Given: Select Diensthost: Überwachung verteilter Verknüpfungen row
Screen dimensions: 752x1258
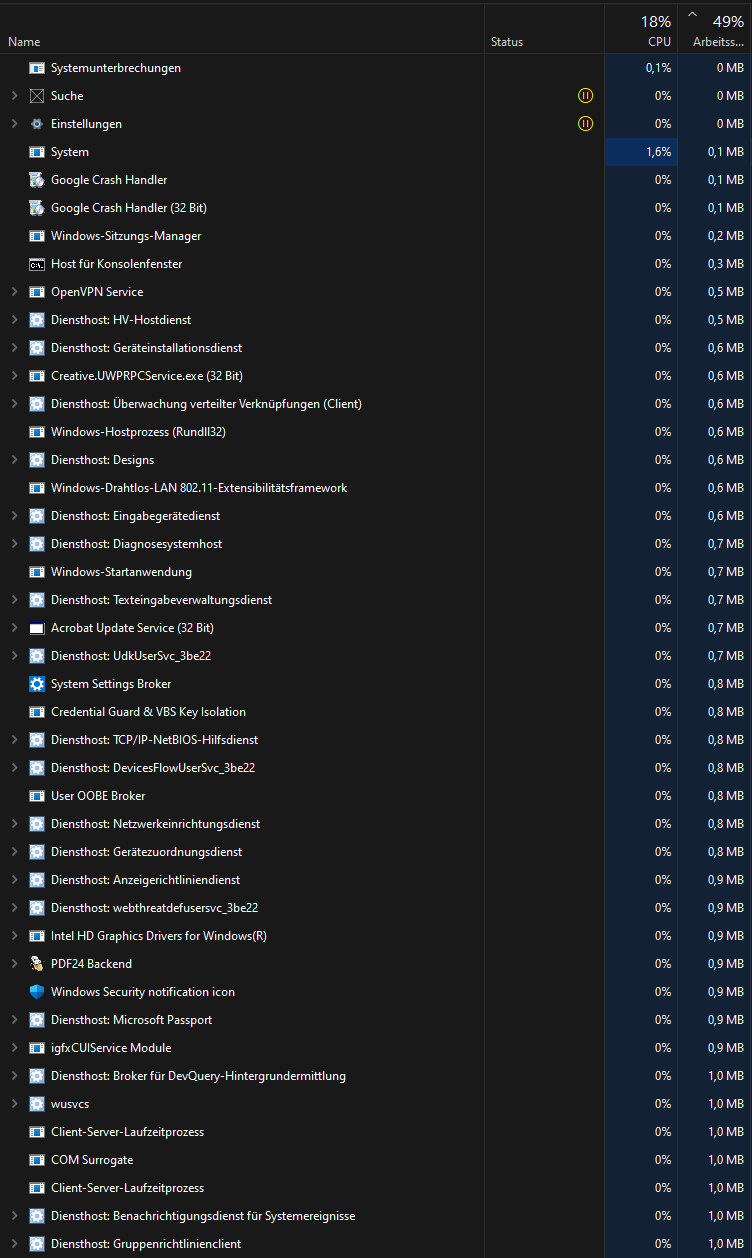Looking at the screenshot, I should coord(376,404).
